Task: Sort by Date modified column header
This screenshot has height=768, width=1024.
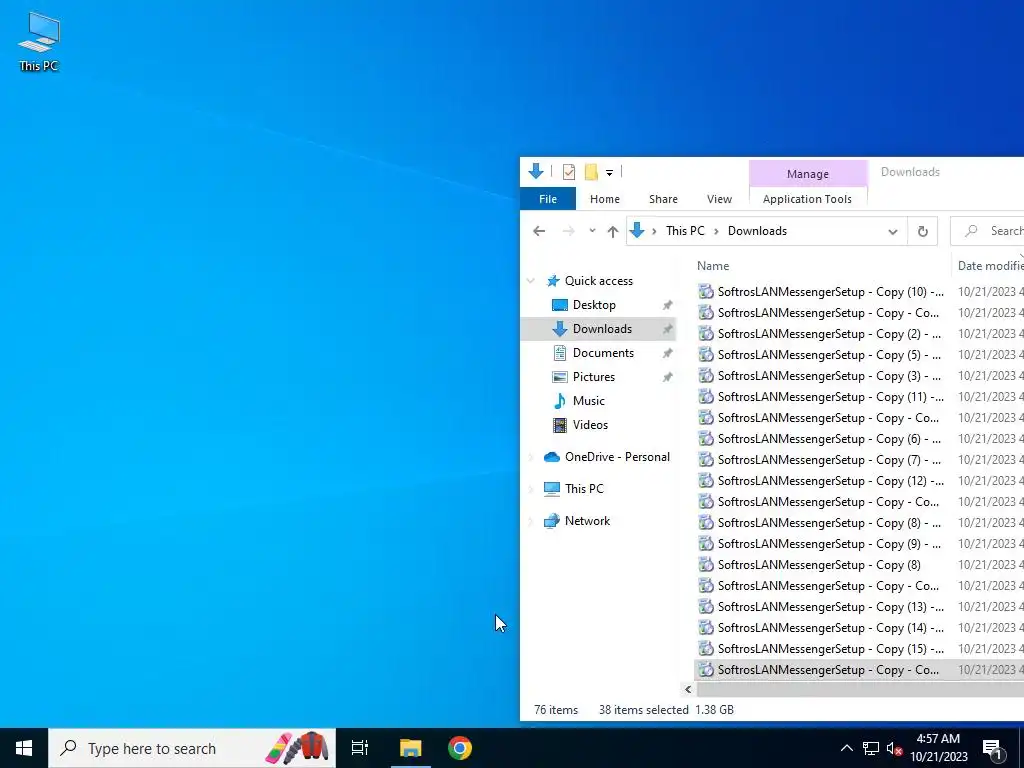Action: (x=989, y=266)
